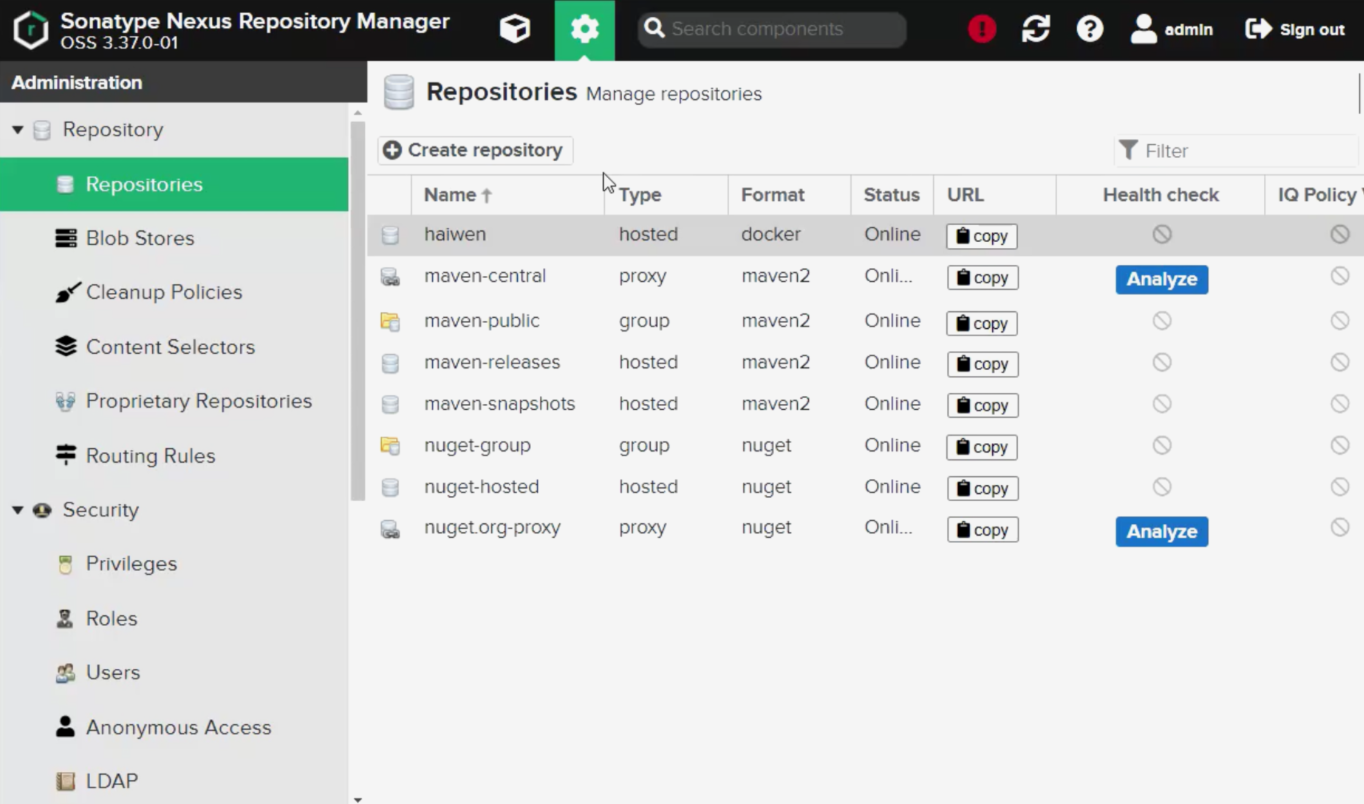Sort by the Type column header

coord(666,195)
